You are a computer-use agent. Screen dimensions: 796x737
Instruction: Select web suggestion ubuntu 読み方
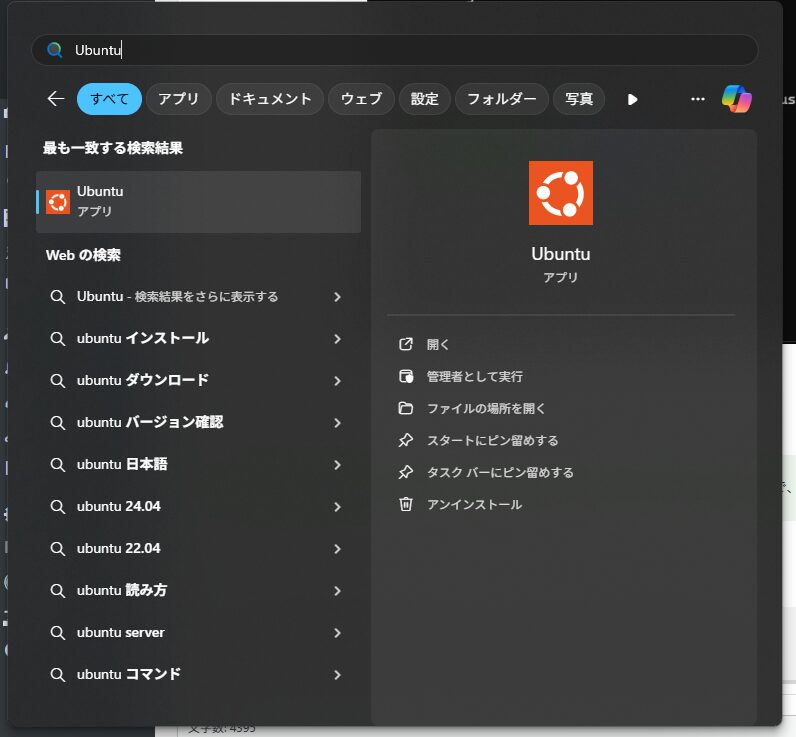(x=198, y=591)
